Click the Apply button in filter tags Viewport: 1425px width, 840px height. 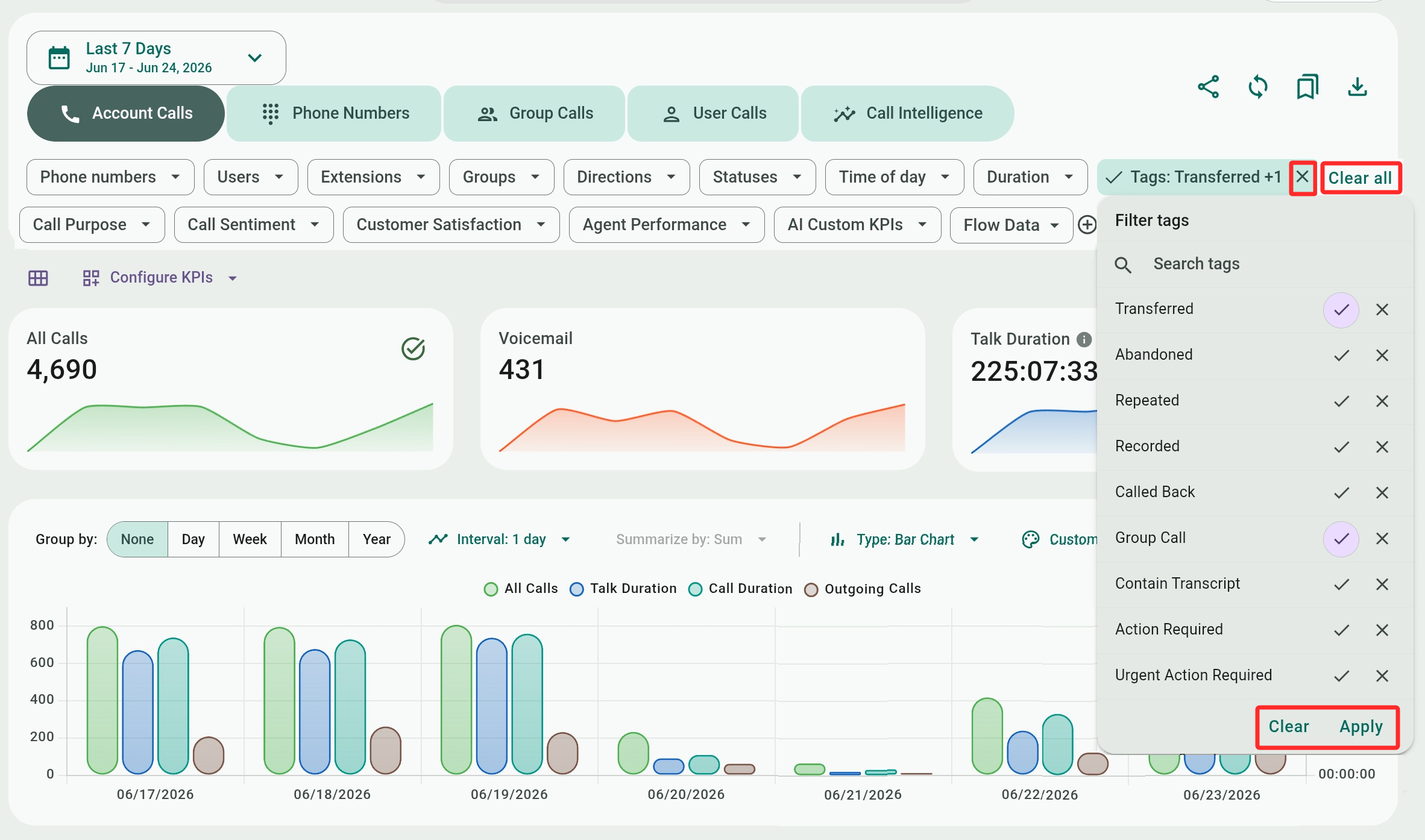1361,727
